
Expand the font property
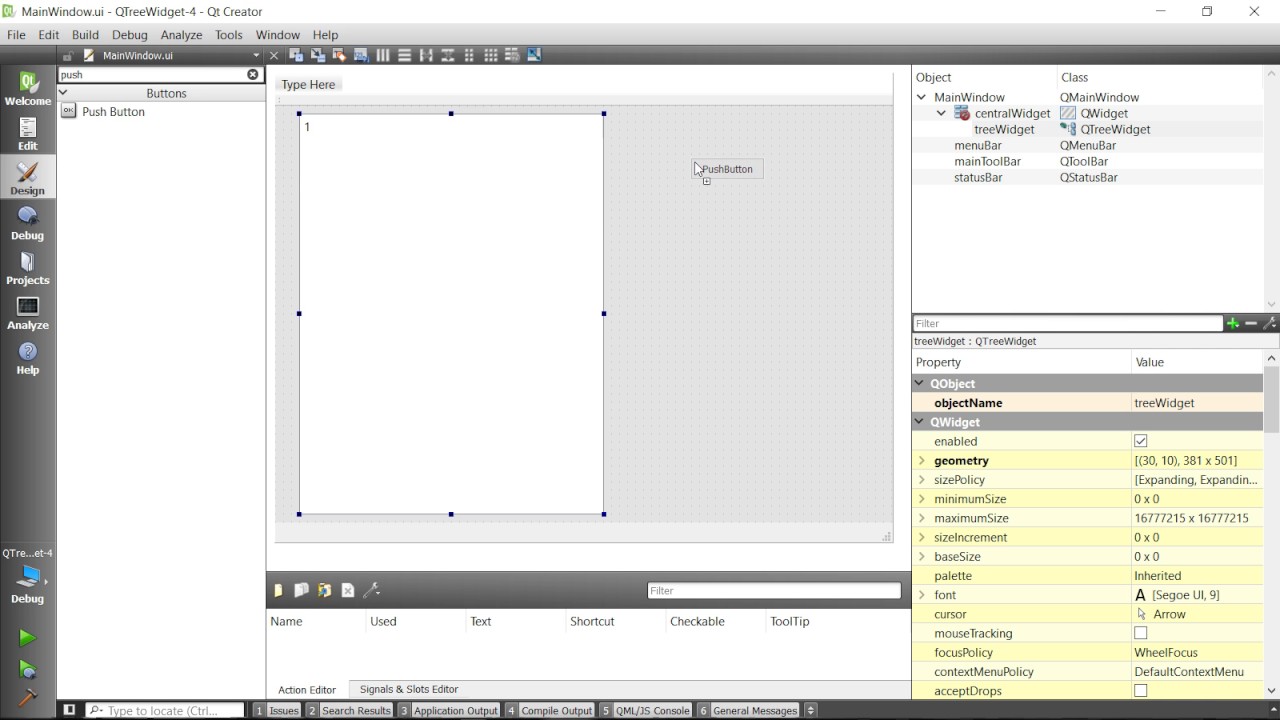point(921,595)
